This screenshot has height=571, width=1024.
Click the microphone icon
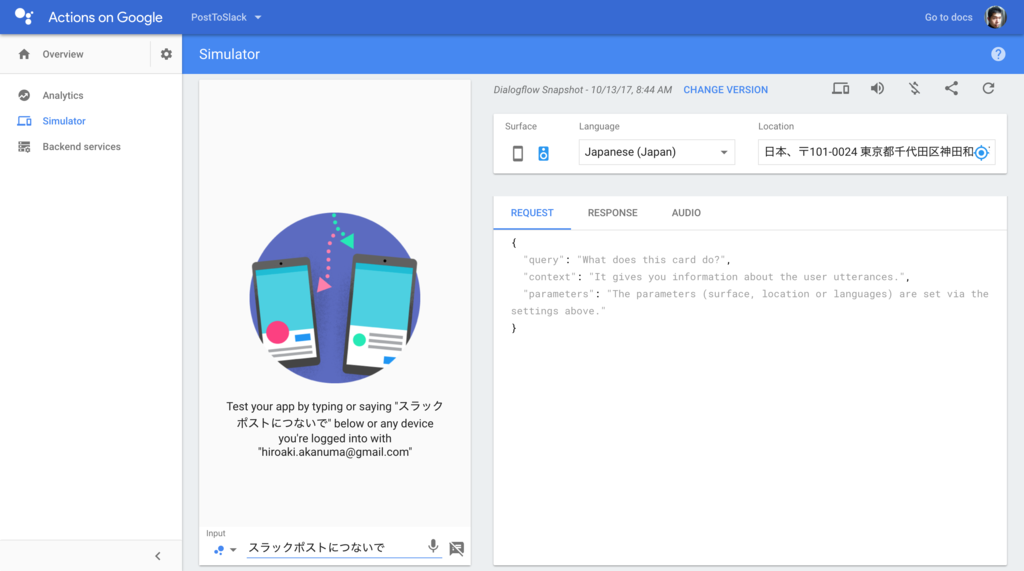(x=433, y=546)
